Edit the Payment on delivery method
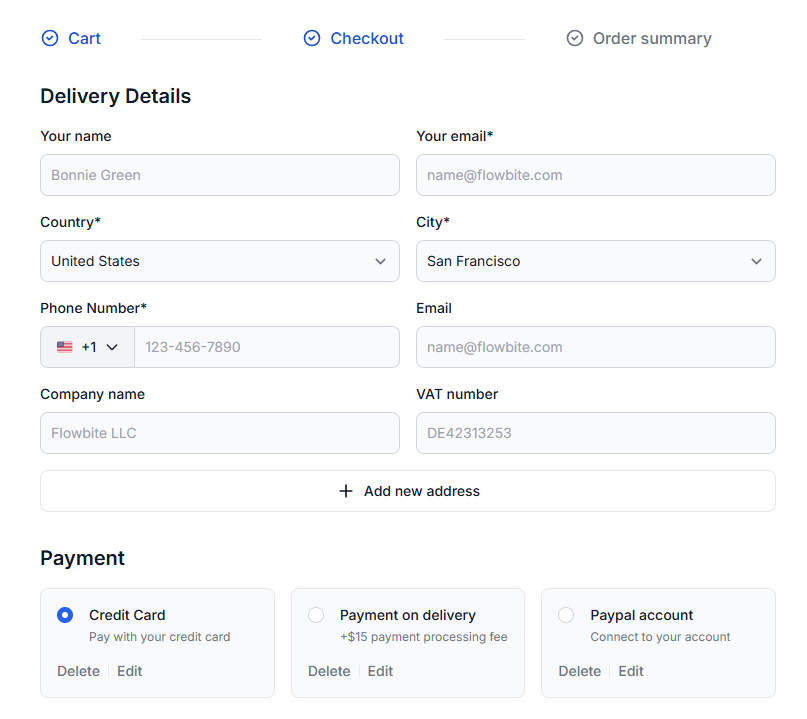 [x=380, y=671]
